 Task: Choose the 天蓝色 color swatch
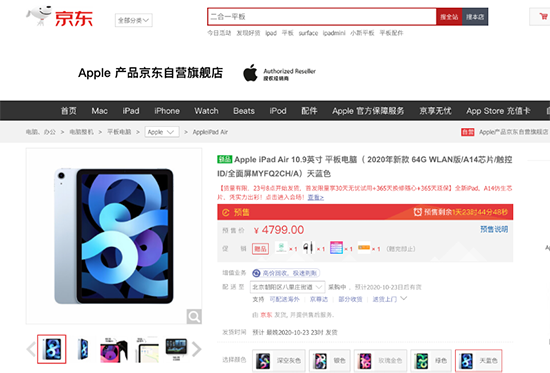(478, 361)
